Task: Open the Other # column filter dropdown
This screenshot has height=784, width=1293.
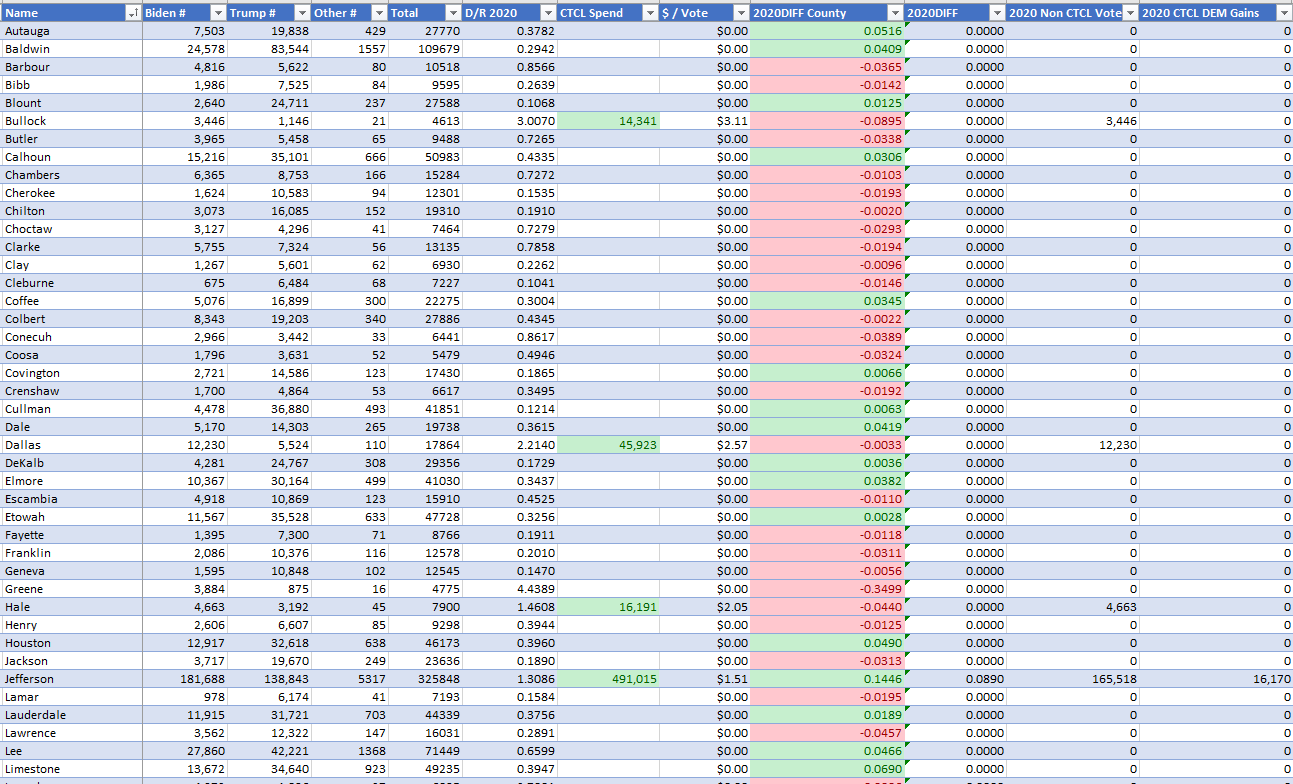Action: pos(379,13)
